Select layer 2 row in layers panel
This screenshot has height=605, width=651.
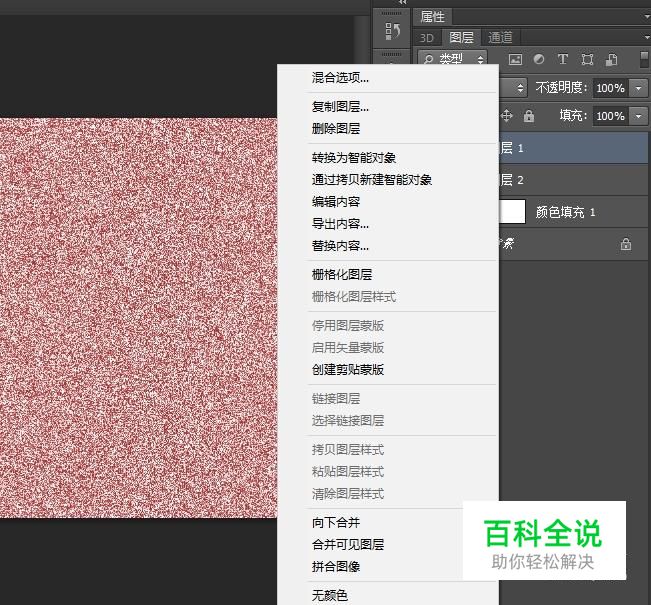click(573, 180)
